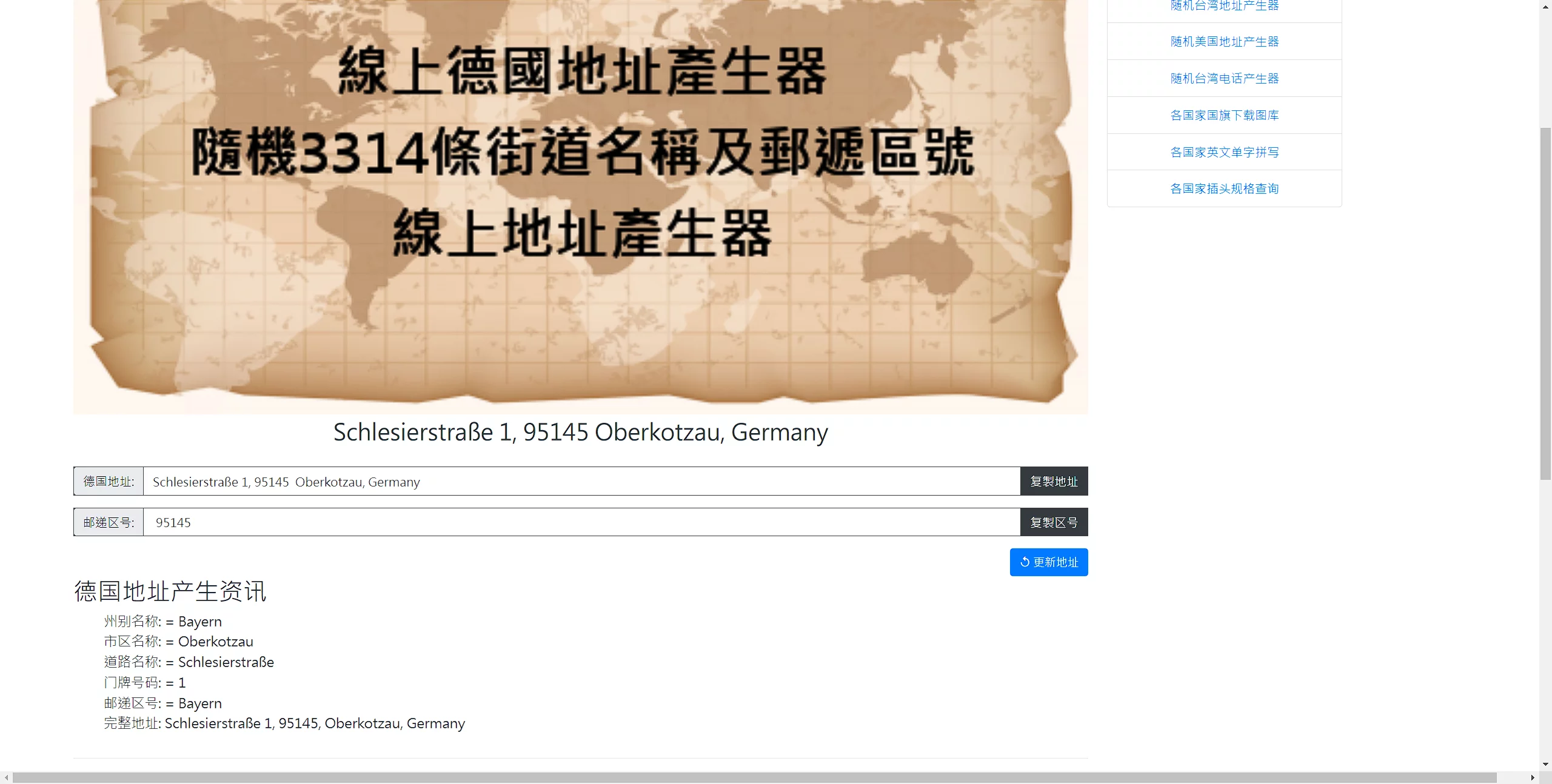This screenshot has height=784, width=1552.
Task: Open the 各国家插头规格查询 link
Action: (x=1224, y=189)
